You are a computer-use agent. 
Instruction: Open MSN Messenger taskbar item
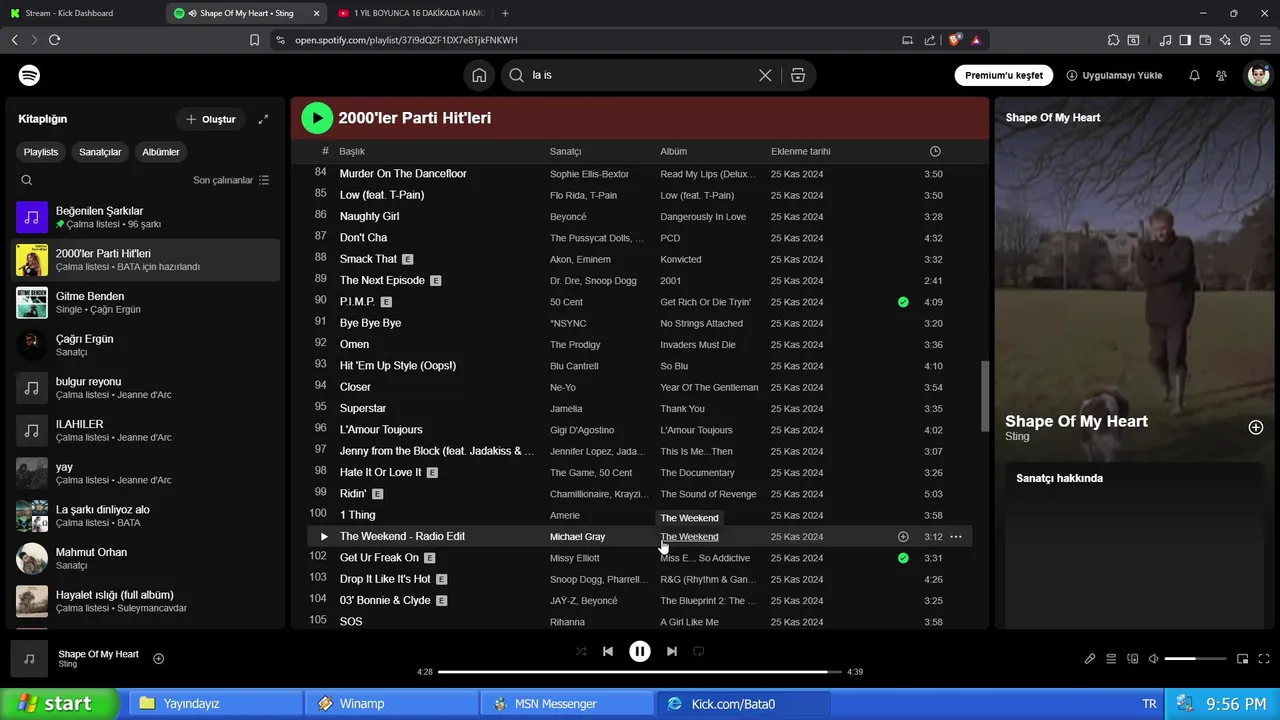567,704
